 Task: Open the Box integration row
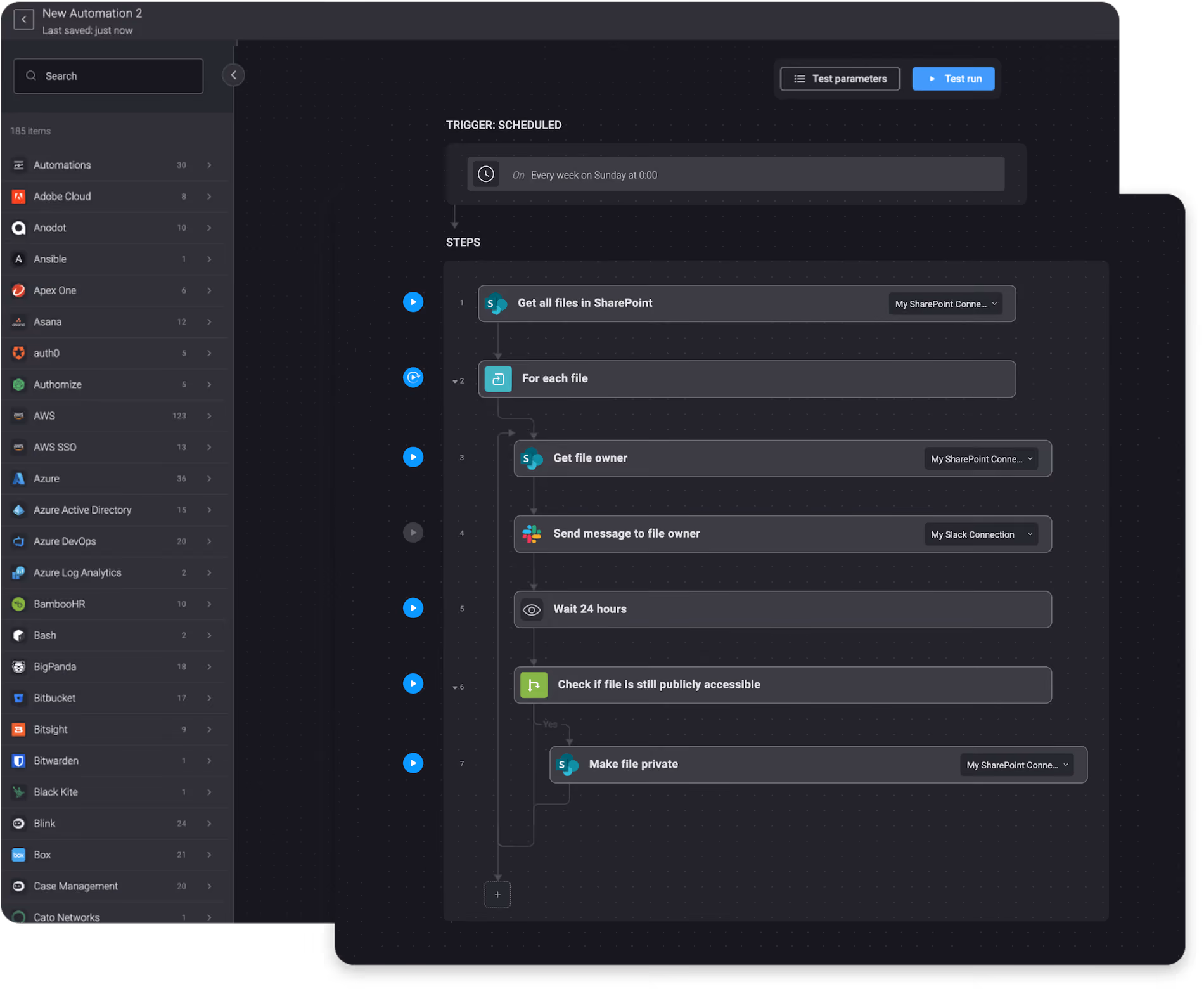tap(115, 855)
